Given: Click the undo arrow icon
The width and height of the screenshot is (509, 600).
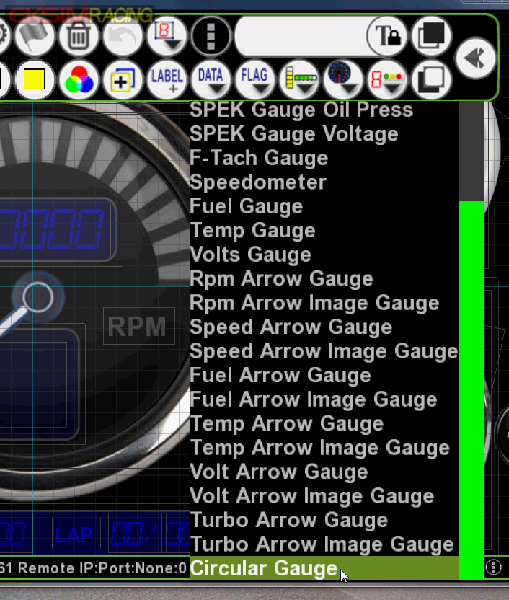Looking at the screenshot, I should [x=122, y=36].
